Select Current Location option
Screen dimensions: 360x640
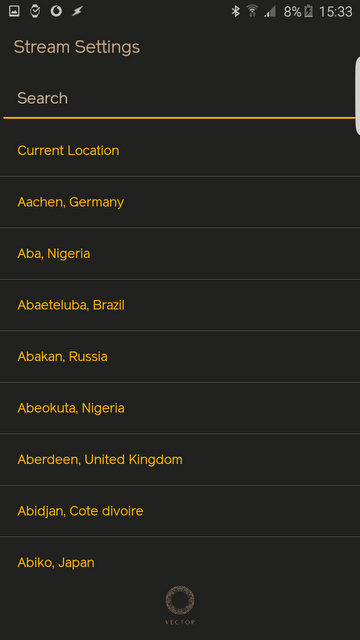click(180, 151)
